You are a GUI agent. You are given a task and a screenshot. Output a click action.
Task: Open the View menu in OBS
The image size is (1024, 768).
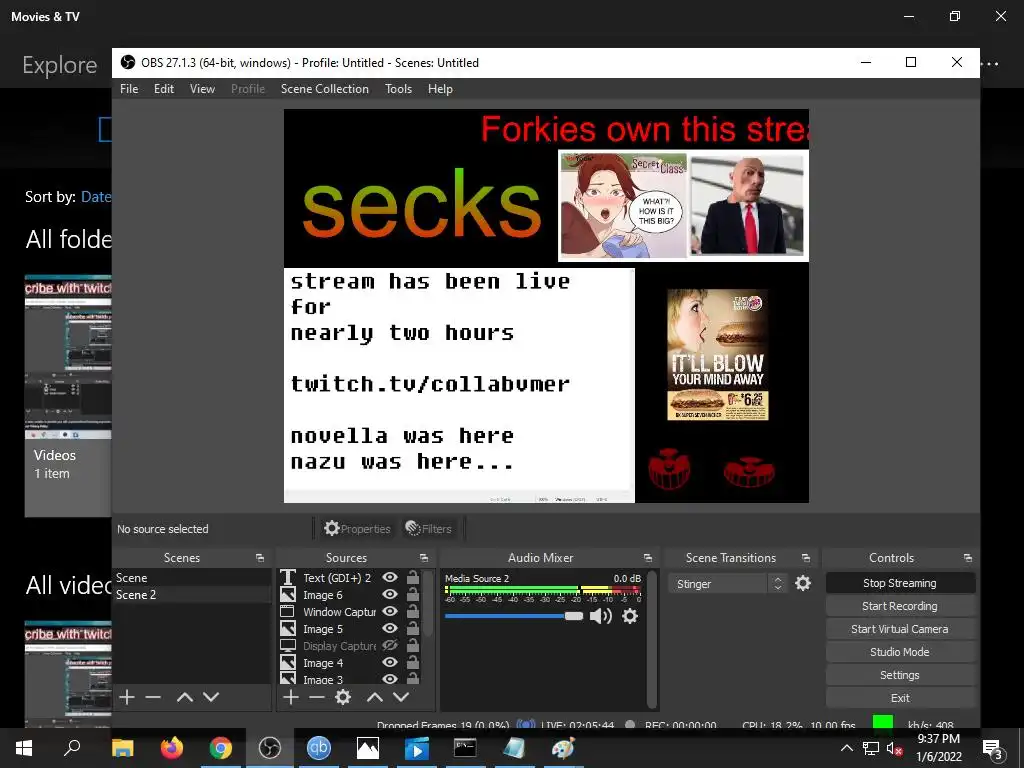point(202,89)
